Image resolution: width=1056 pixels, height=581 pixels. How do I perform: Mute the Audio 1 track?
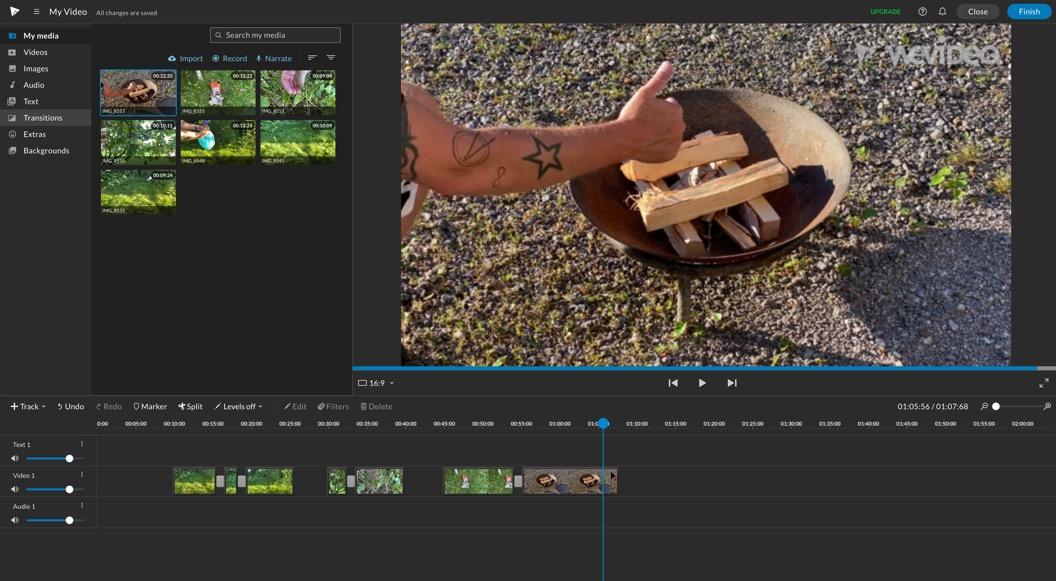coord(15,520)
